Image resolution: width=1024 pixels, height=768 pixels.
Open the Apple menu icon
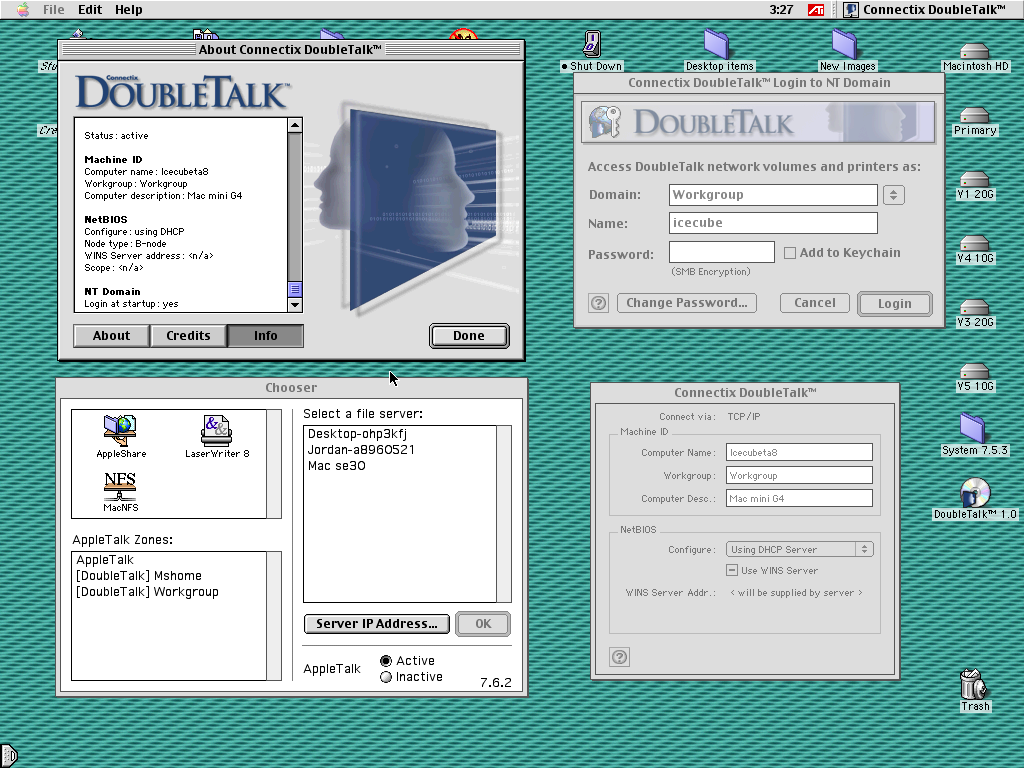click(x=23, y=9)
